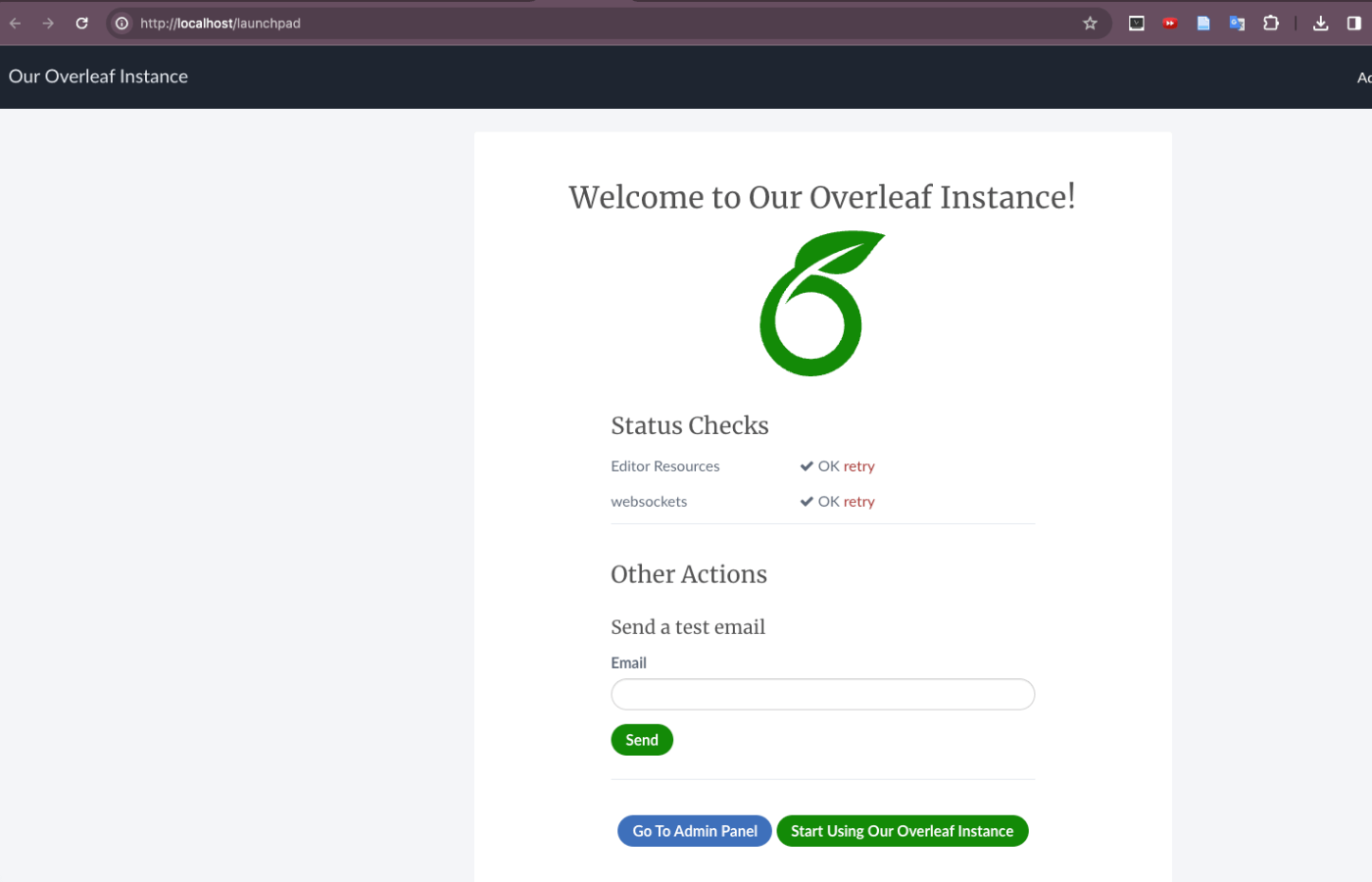The height and width of the screenshot is (882, 1372).
Task: Open the red extension icon in toolbar
Action: 1170,24
